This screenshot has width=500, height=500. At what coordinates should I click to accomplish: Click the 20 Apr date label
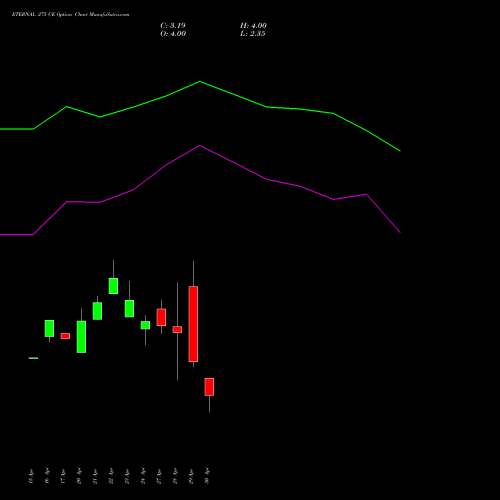79,476
